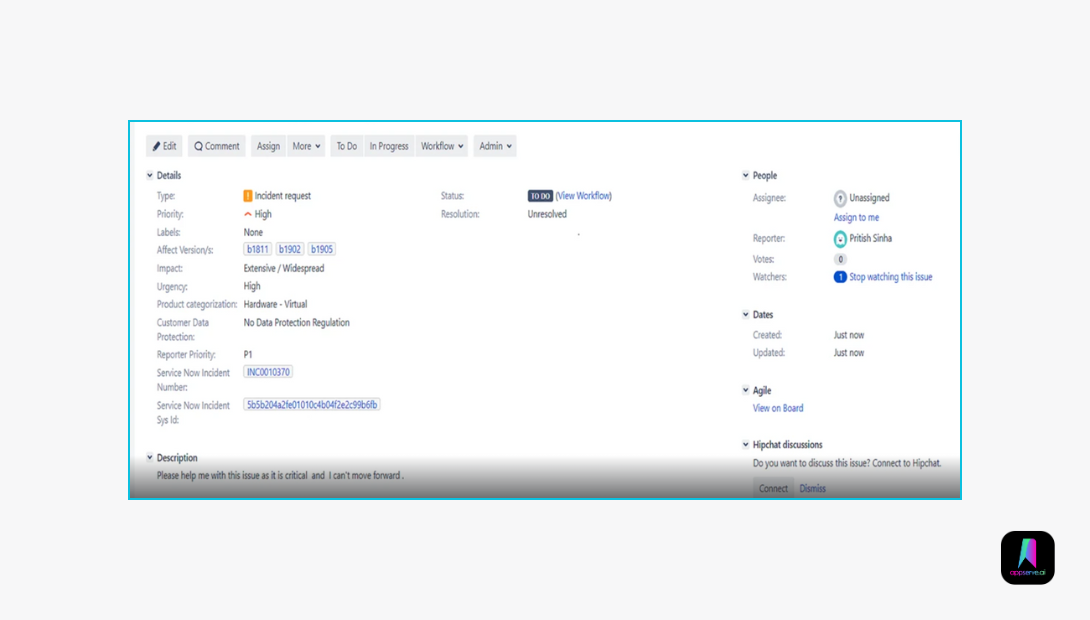The height and width of the screenshot is (620, 1090).
Task: Click the appserve.ai logo icon
Action: point(1027,557)
